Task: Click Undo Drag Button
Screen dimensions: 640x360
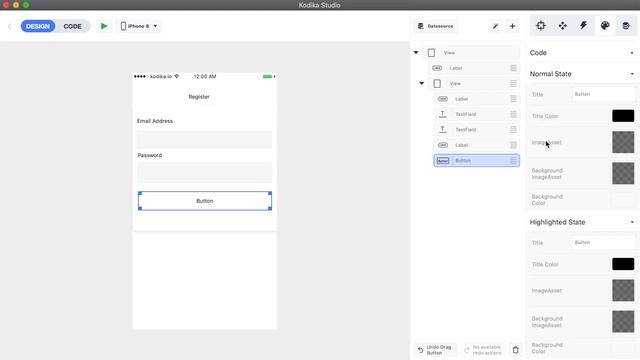Action: (x=435, y=350)
